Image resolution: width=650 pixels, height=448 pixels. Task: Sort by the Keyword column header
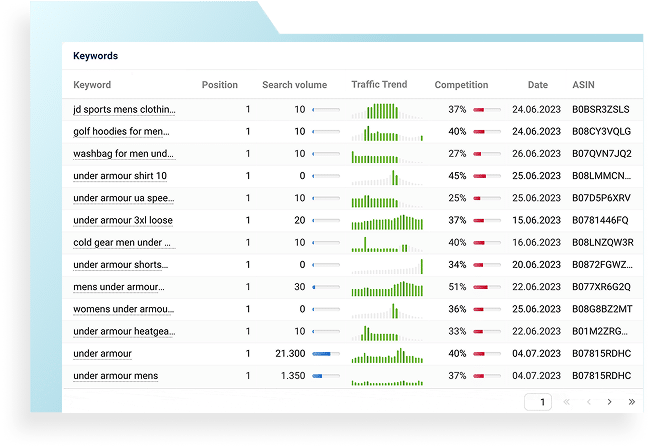92,85
